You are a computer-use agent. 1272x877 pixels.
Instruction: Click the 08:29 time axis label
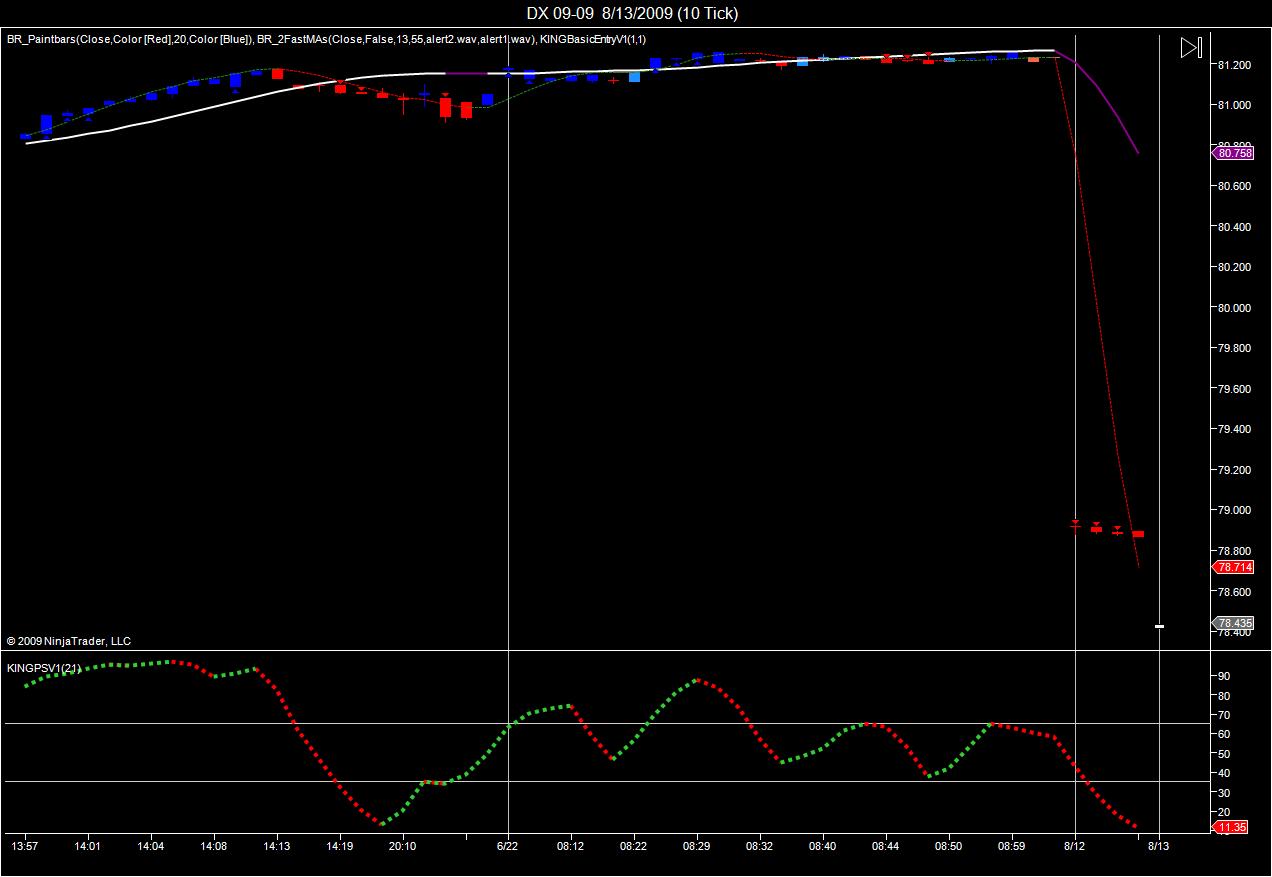click(x=697, y=846)
